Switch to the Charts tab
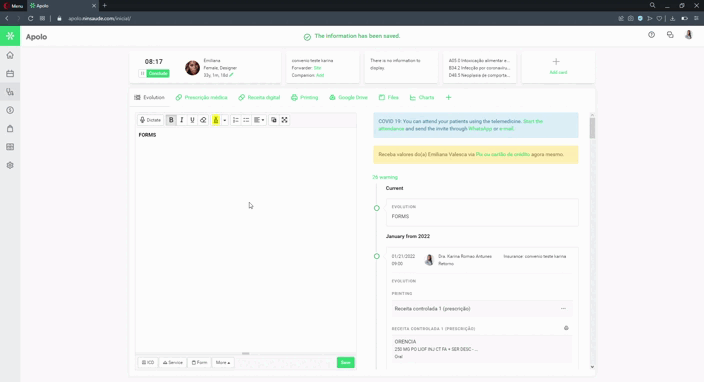The width and height of the screenshot is (704, 382). (x=422, y=97)
